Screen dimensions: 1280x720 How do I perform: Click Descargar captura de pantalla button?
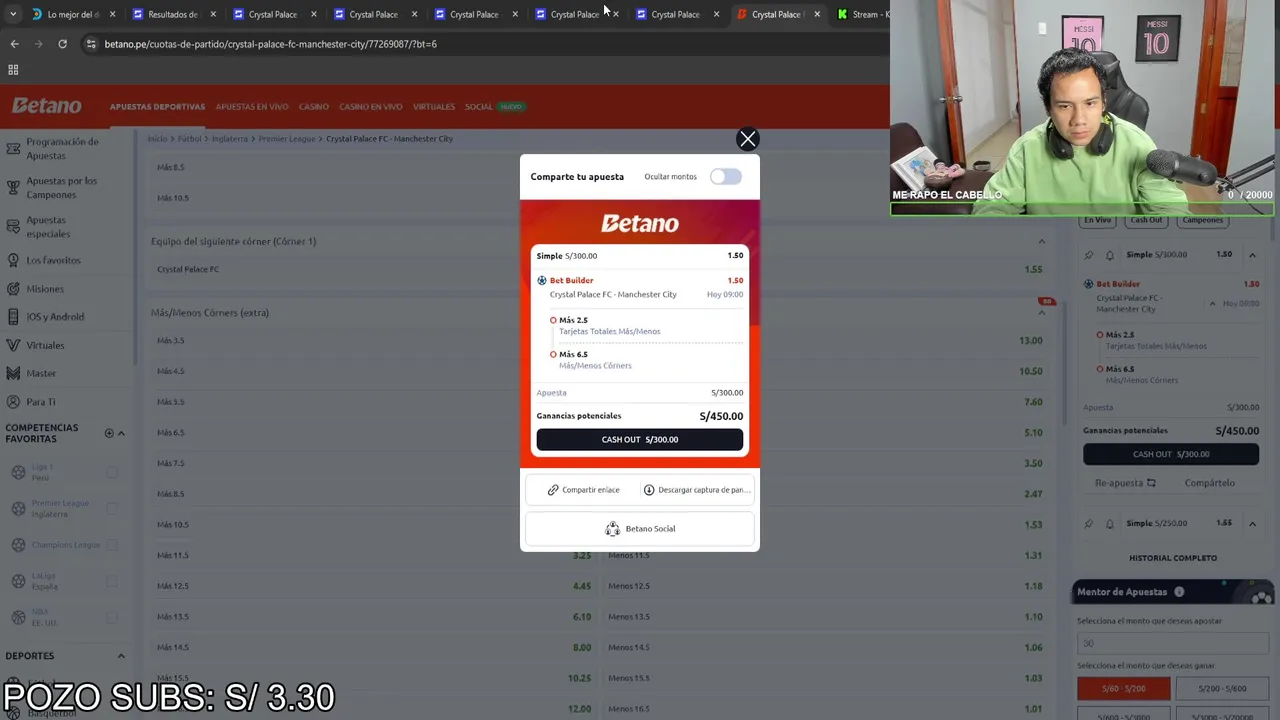pos(697,490)
